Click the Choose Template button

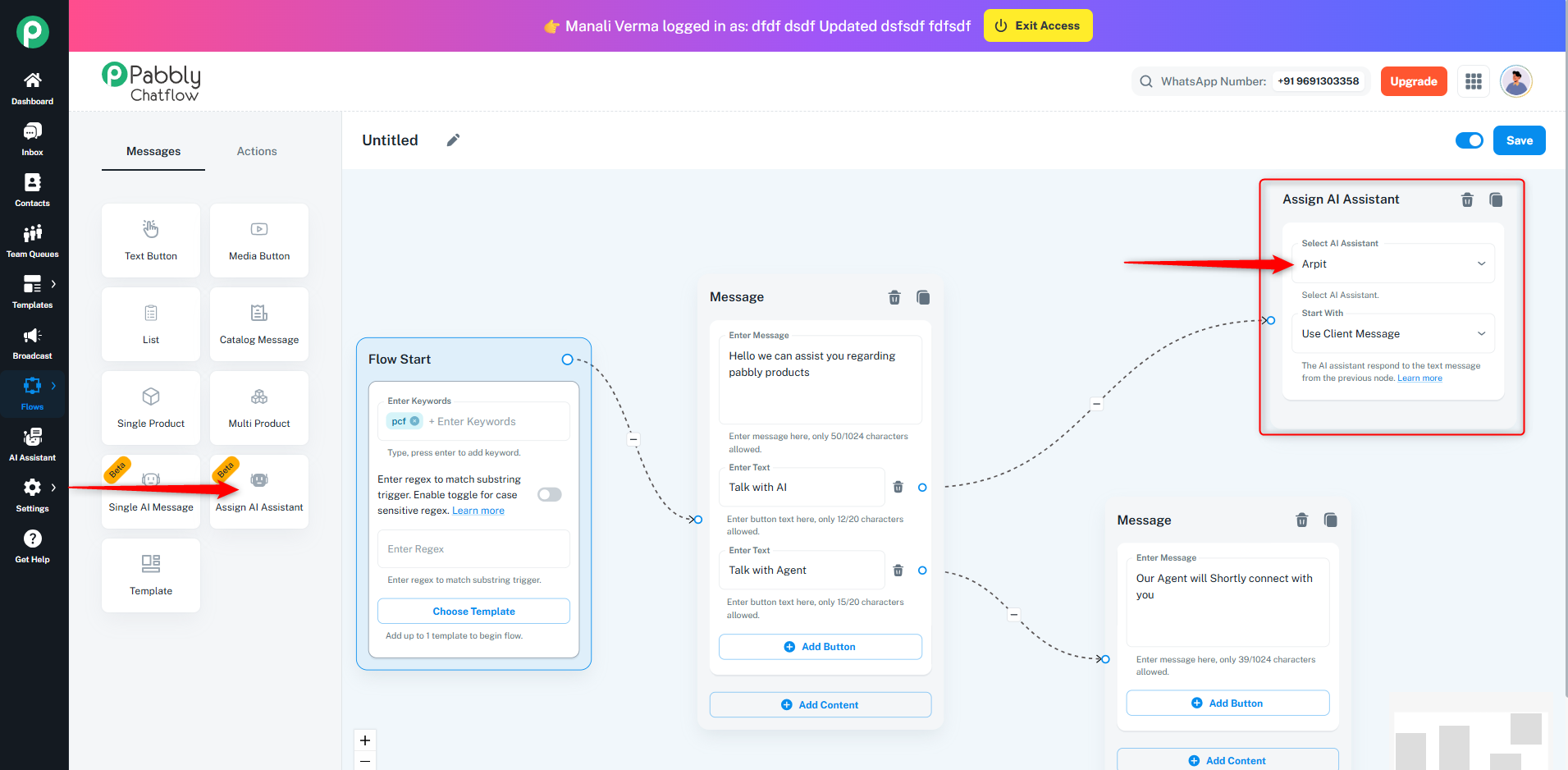473,611
